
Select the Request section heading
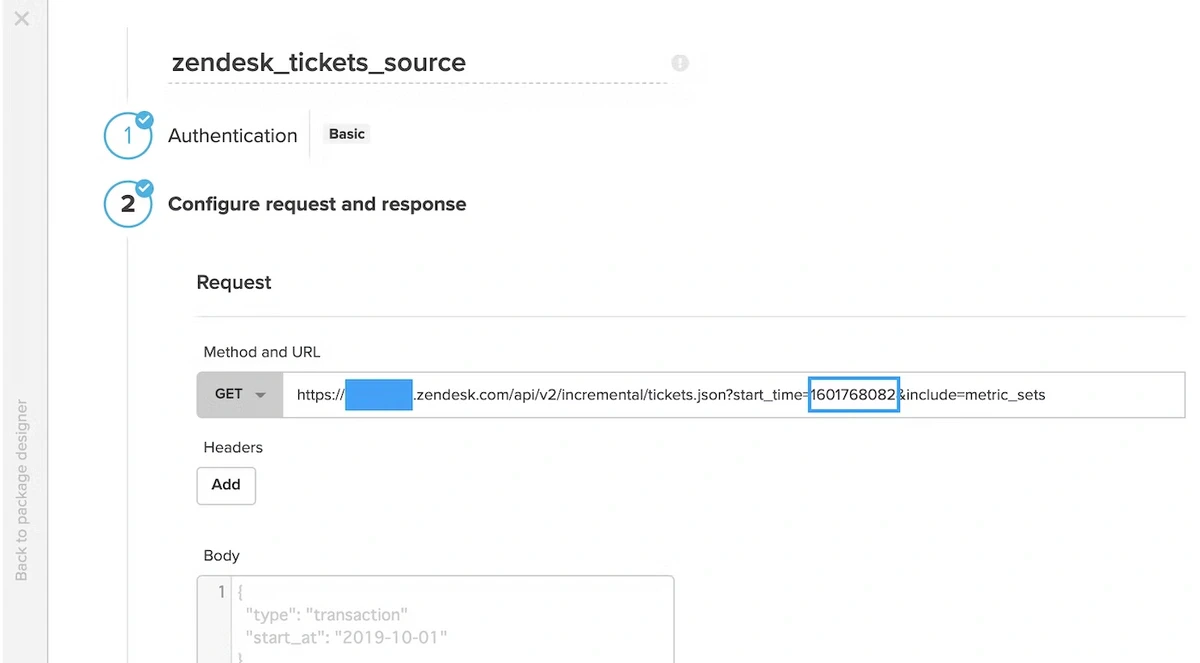click(x=234, y=283)
